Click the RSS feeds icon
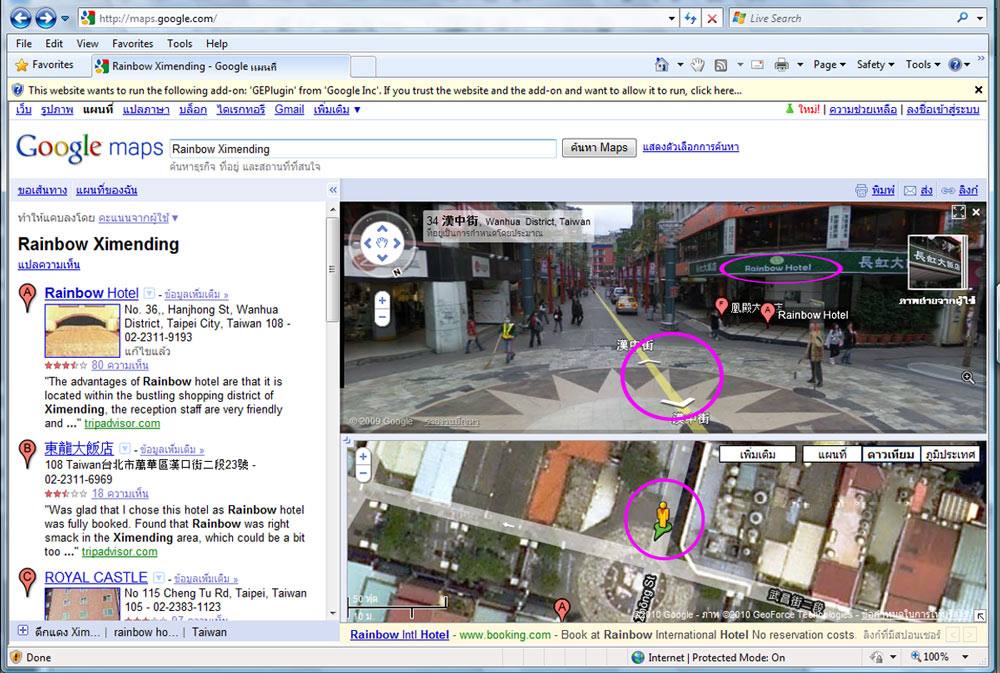The height and width of the screenshot is (673, 1000). coord(721,65)
